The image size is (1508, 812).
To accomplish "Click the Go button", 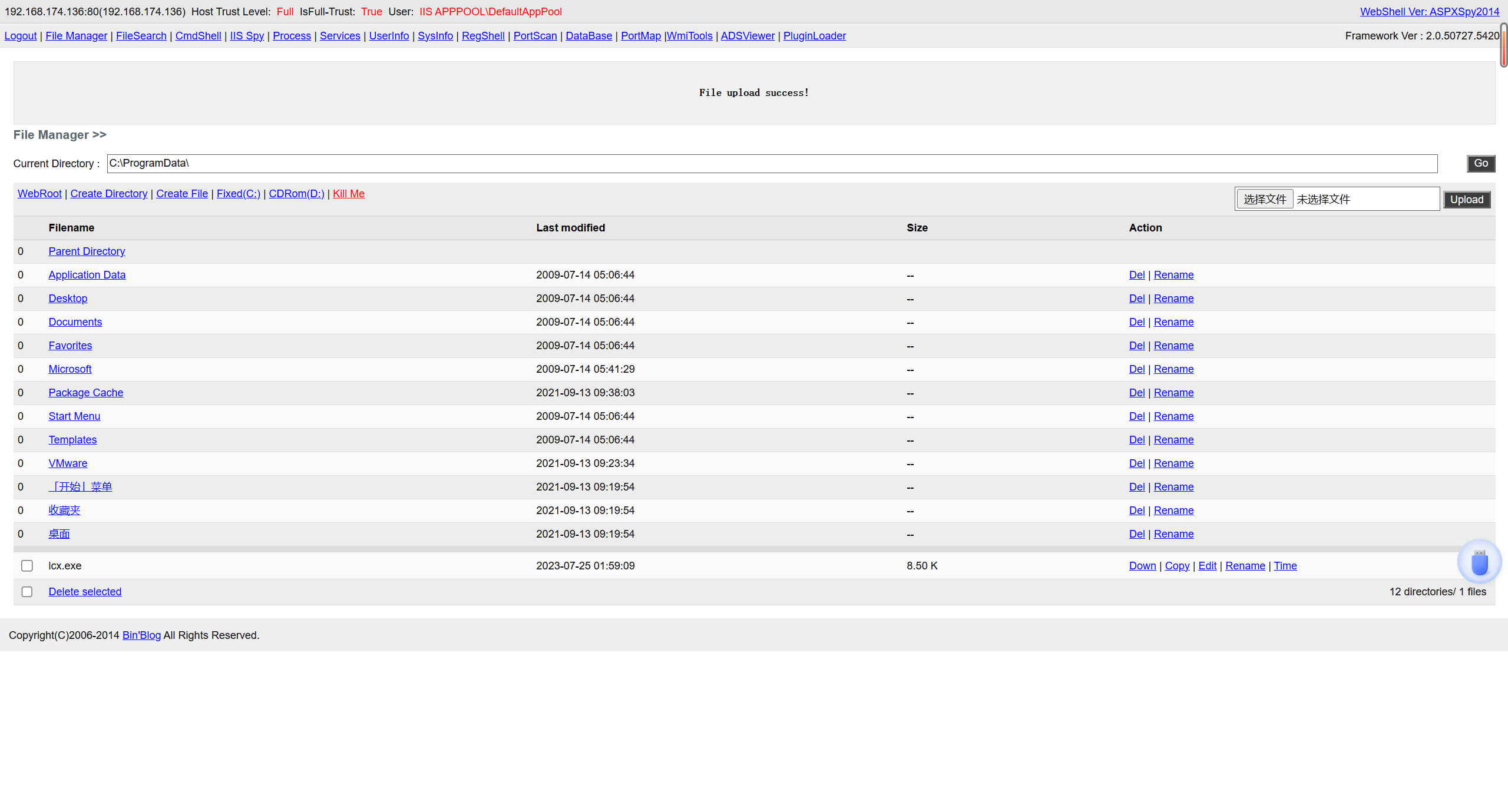I will click(x=1480, y=163).
